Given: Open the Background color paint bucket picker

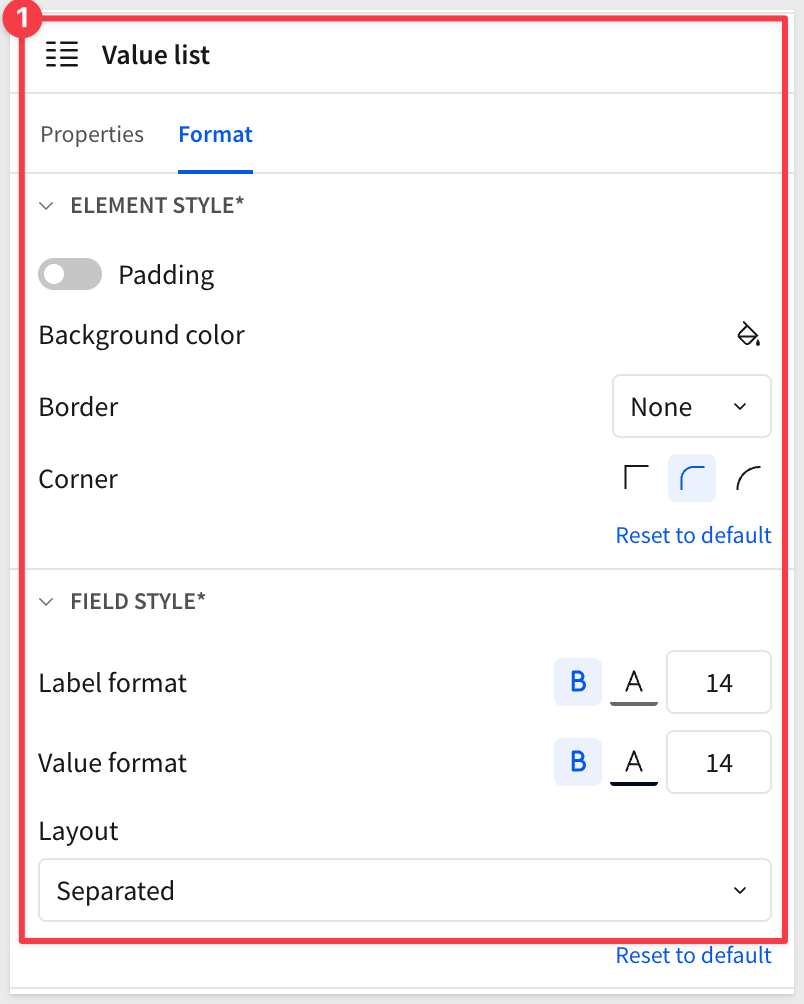Looking at the screenshot, I should [748, 335].
